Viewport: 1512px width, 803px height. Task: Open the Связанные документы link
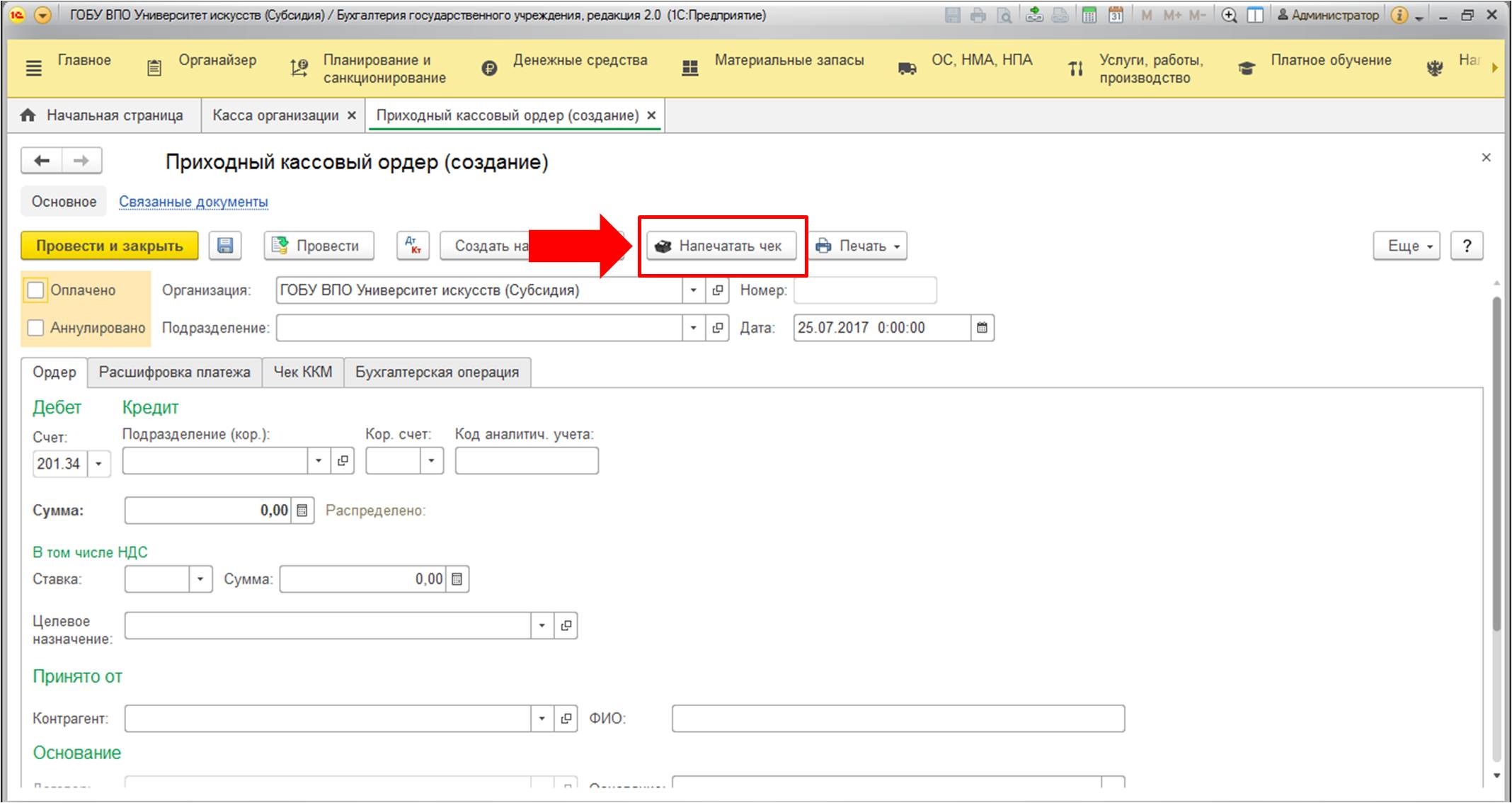click(x=193, y=202)
